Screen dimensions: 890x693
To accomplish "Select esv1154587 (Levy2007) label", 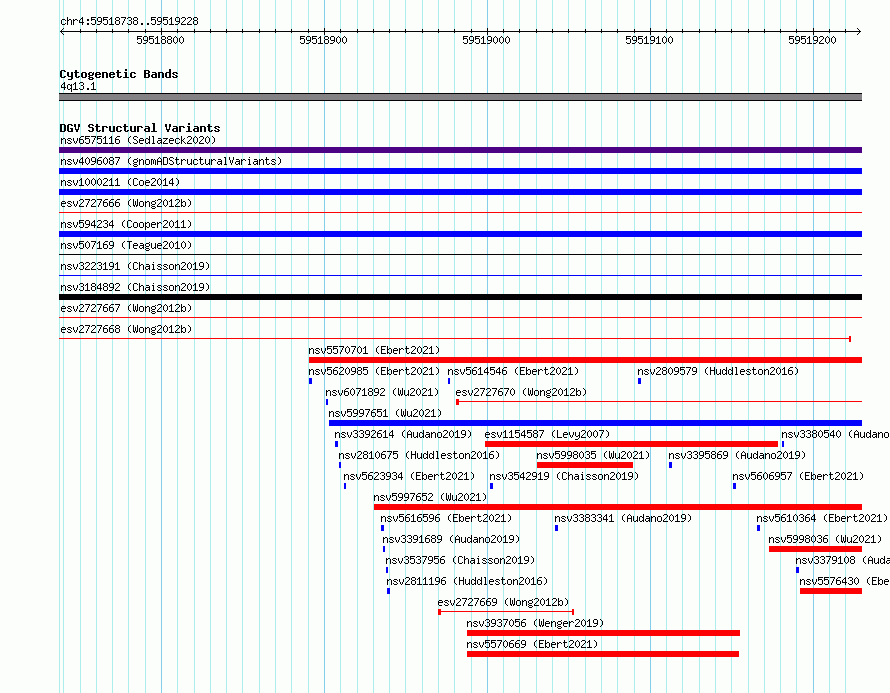I will point(547,434).
